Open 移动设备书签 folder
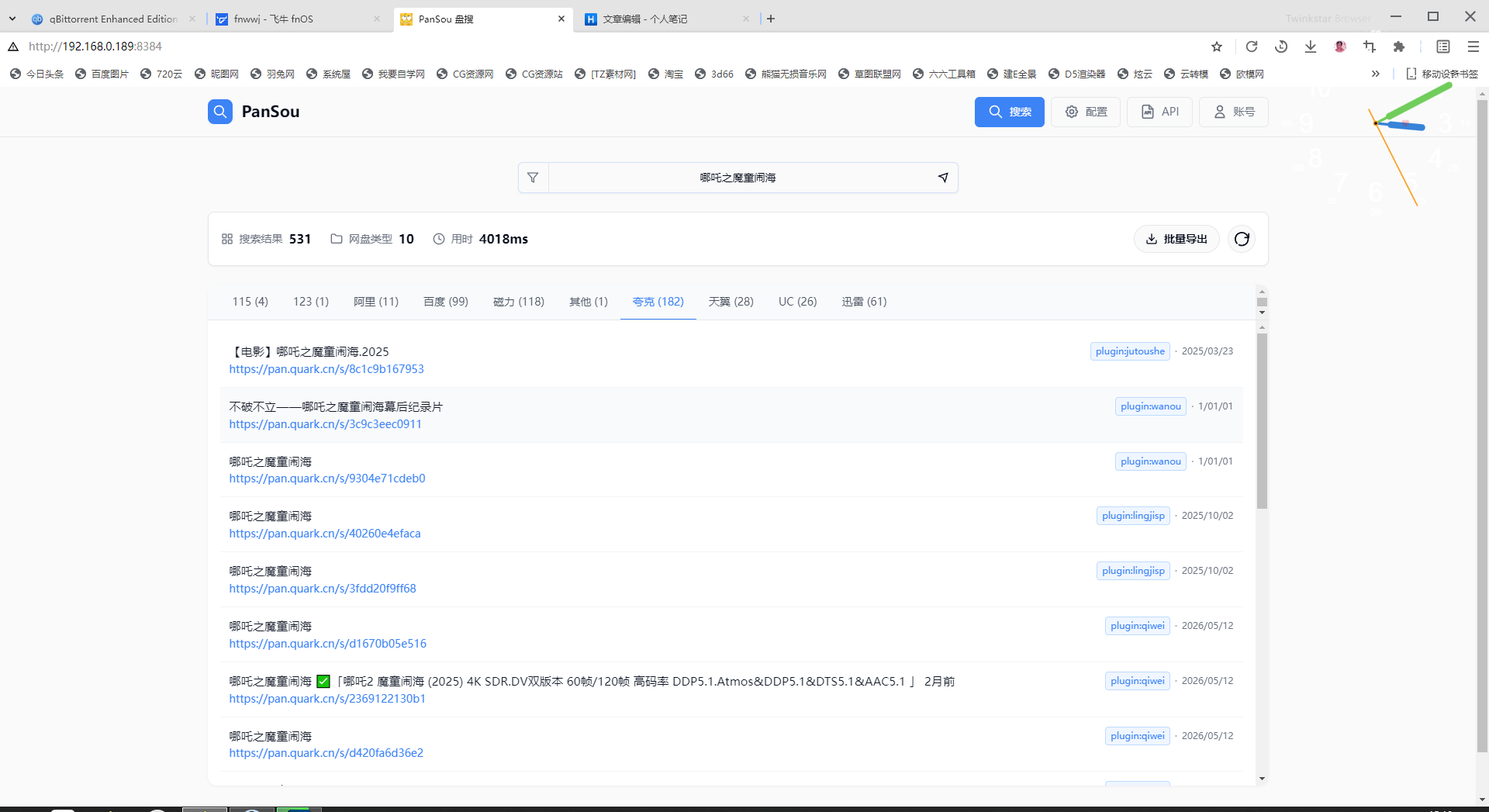 (x=1442, y=74)
